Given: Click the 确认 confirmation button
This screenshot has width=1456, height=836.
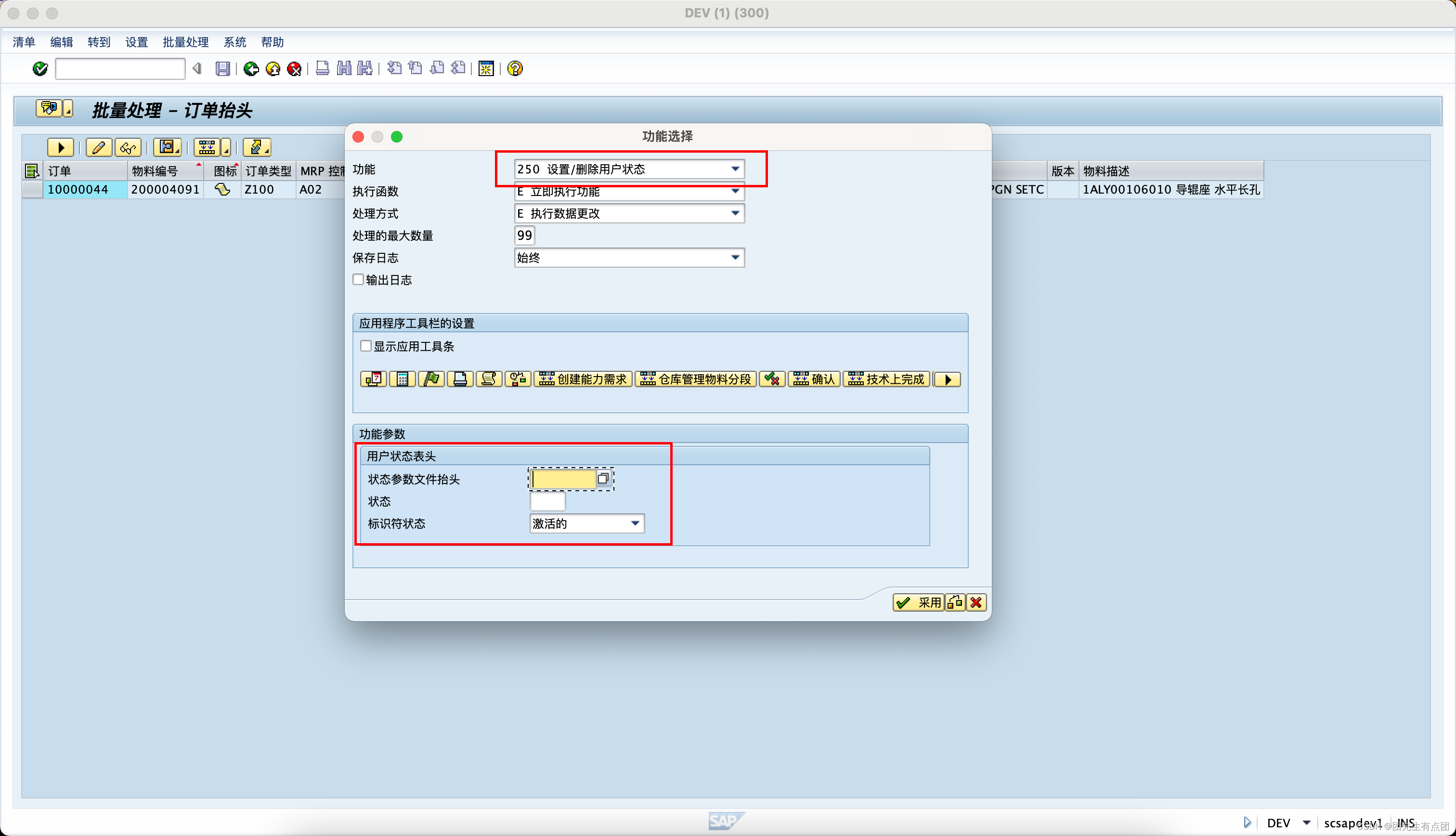Looking at the screenshot, I should tap(814, 379).
